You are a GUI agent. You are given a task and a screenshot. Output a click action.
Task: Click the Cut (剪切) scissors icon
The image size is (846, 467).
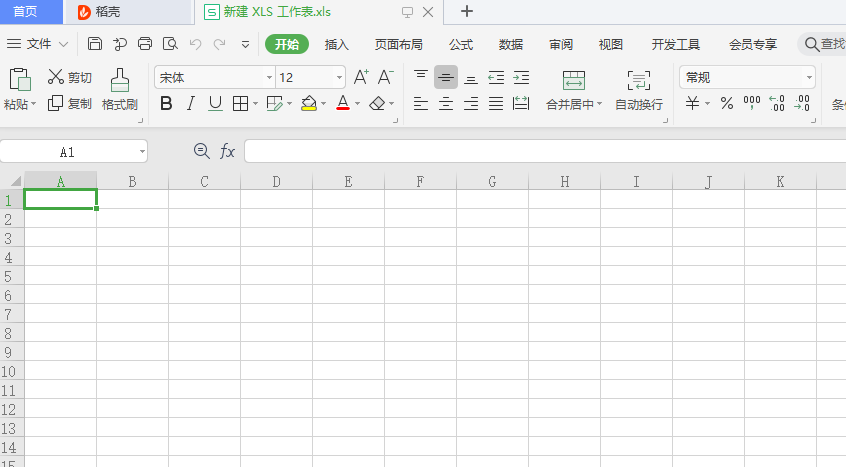(56, 78)
